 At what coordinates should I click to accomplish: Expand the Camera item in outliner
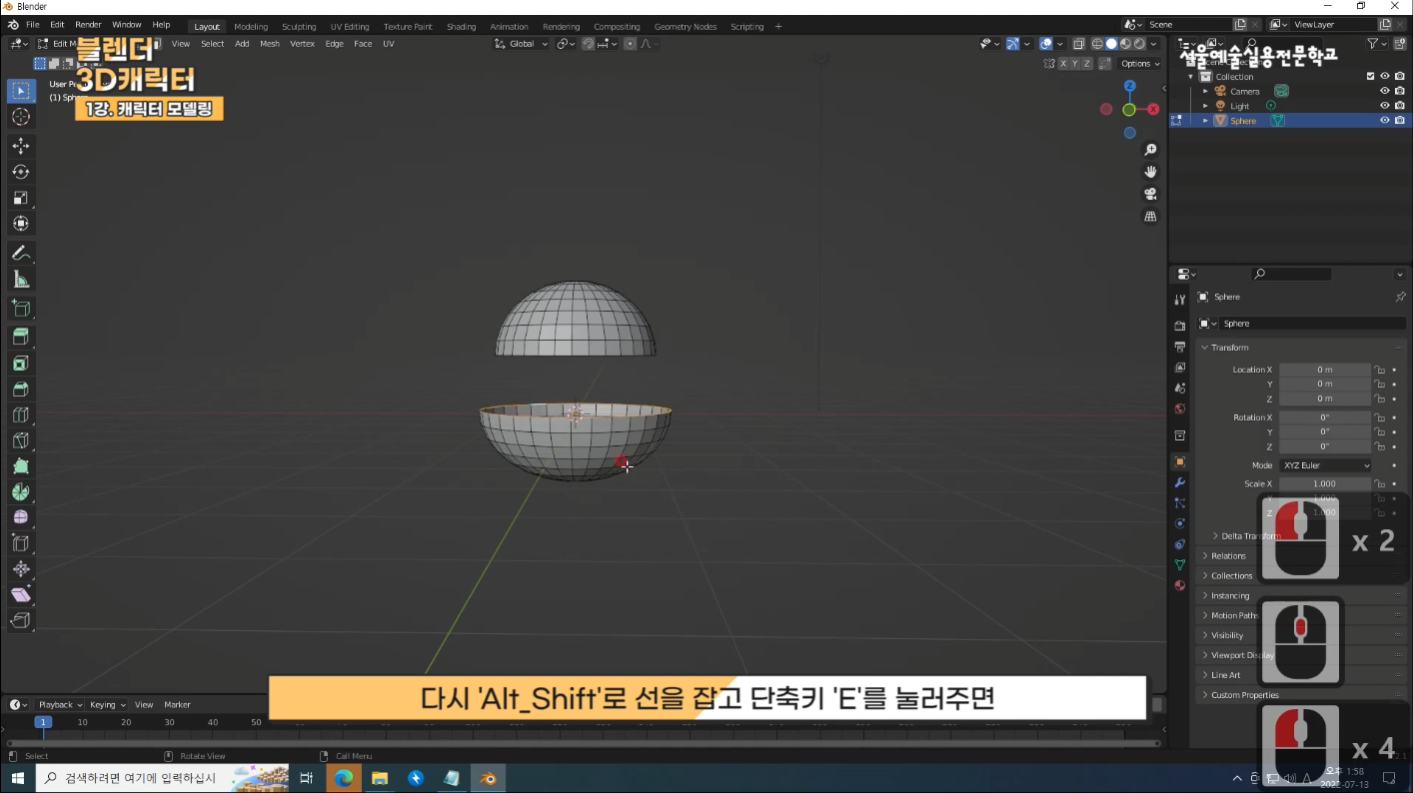click(x=1205, y=91)
